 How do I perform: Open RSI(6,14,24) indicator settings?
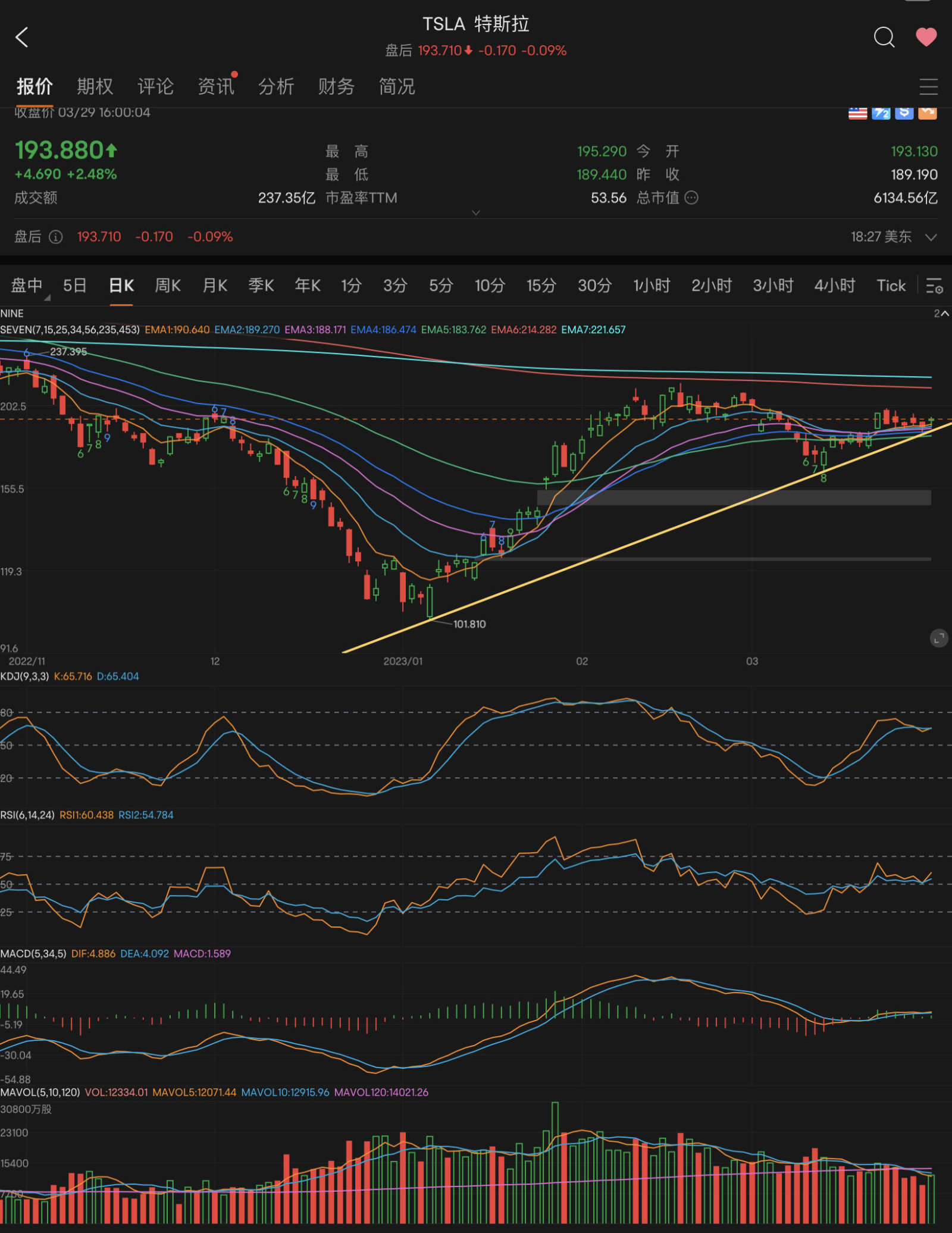pyautogui.click(x=27, y=815)
